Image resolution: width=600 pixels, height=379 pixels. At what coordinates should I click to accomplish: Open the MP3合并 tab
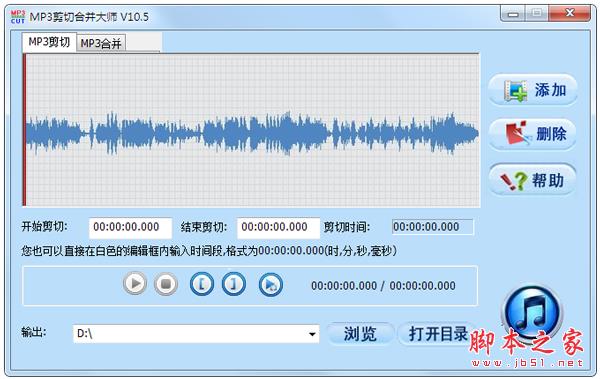101,43
